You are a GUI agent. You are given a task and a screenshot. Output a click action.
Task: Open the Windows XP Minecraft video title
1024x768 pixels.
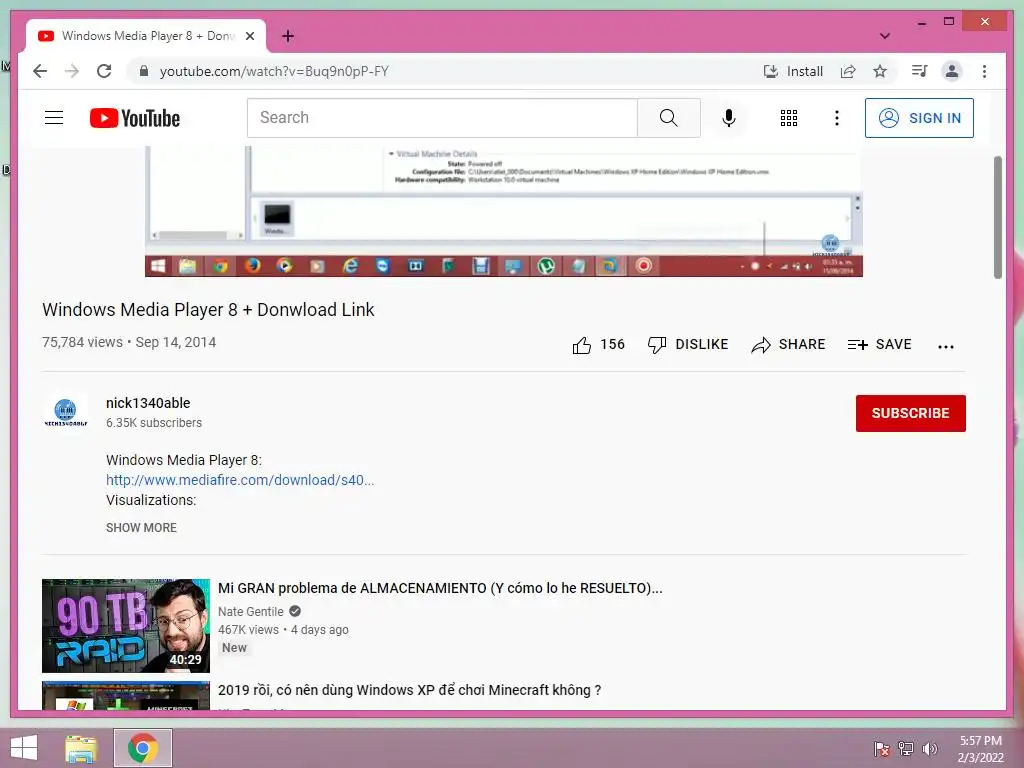tap(409, 690)
